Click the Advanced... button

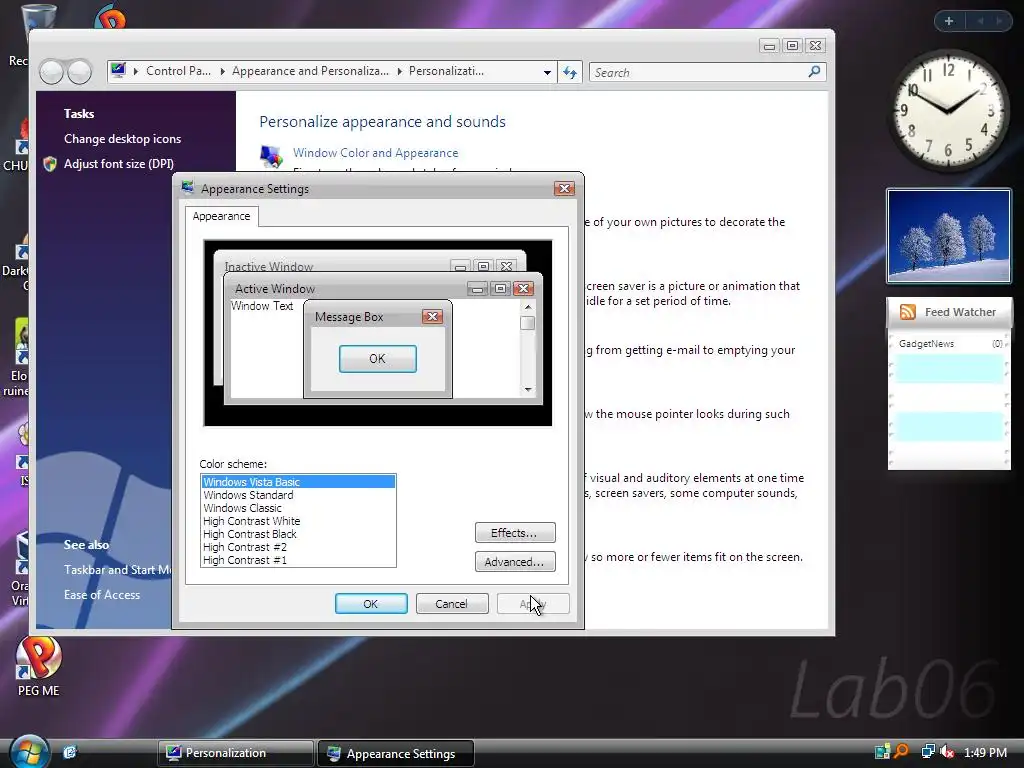(x=515, y=562)
